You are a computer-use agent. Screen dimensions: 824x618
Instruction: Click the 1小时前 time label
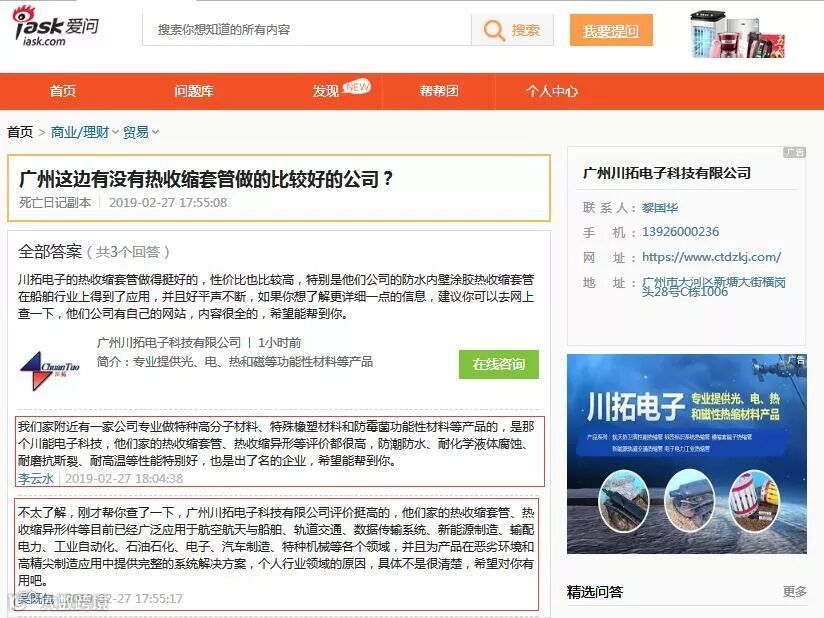pos(280,343)
